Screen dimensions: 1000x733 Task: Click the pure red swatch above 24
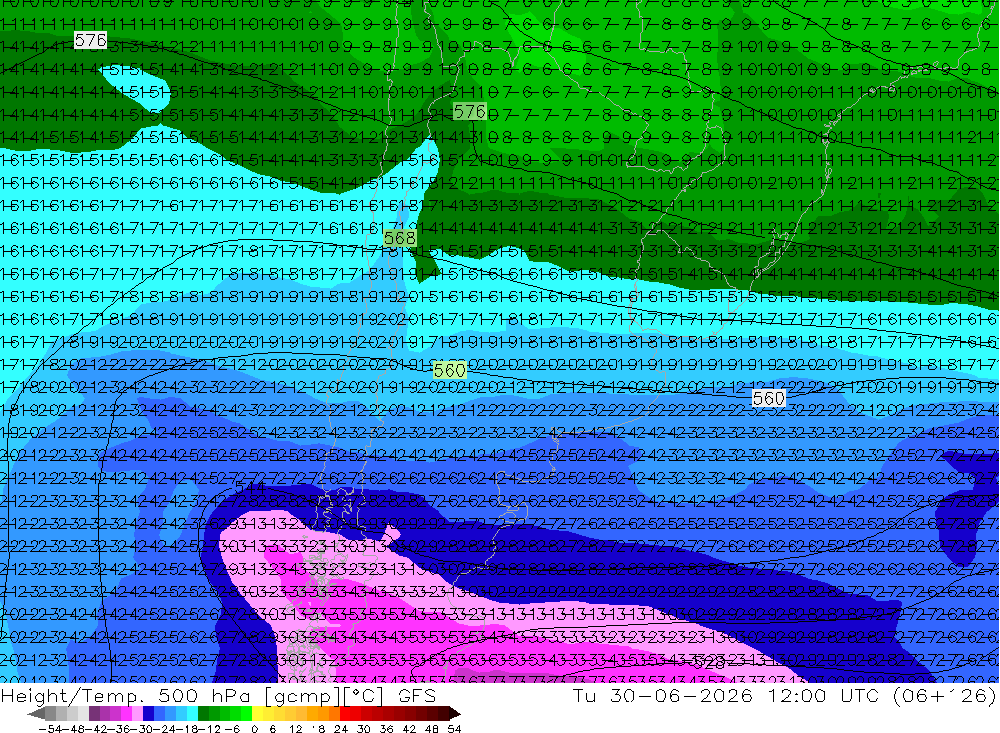345,714
